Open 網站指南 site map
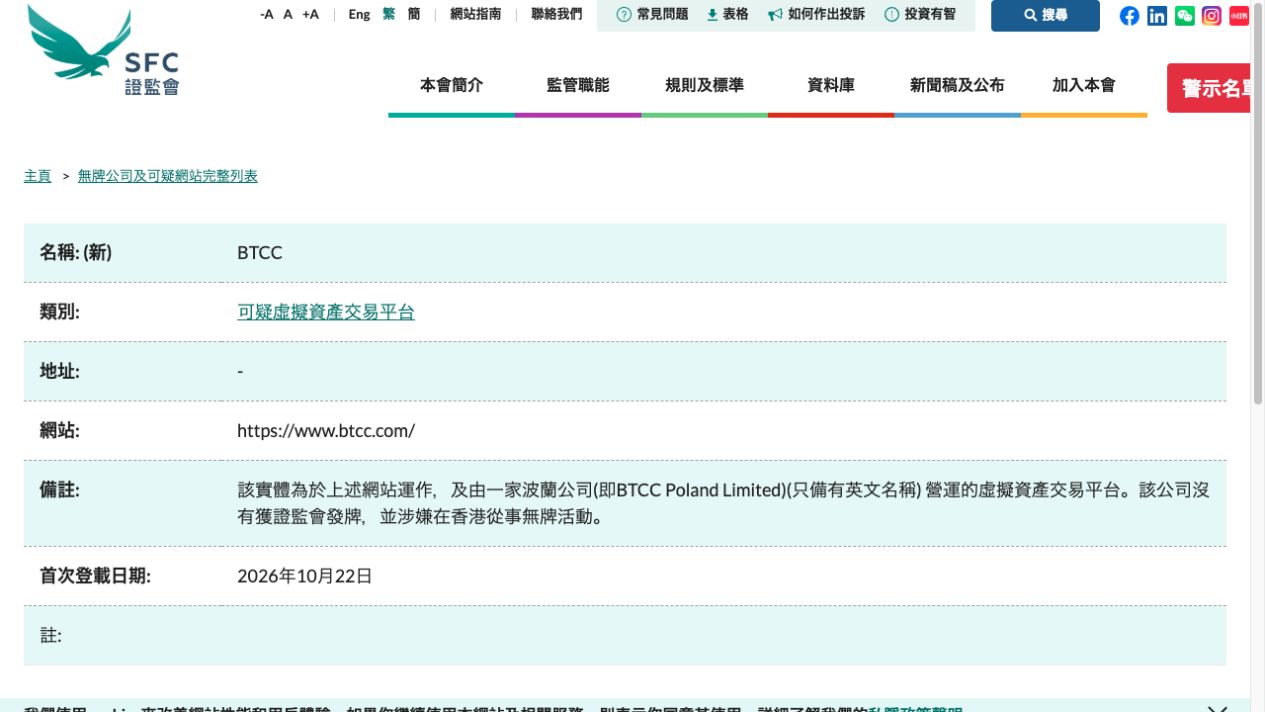Screen dimensions: 1265x712 click(x=476, y=14)
